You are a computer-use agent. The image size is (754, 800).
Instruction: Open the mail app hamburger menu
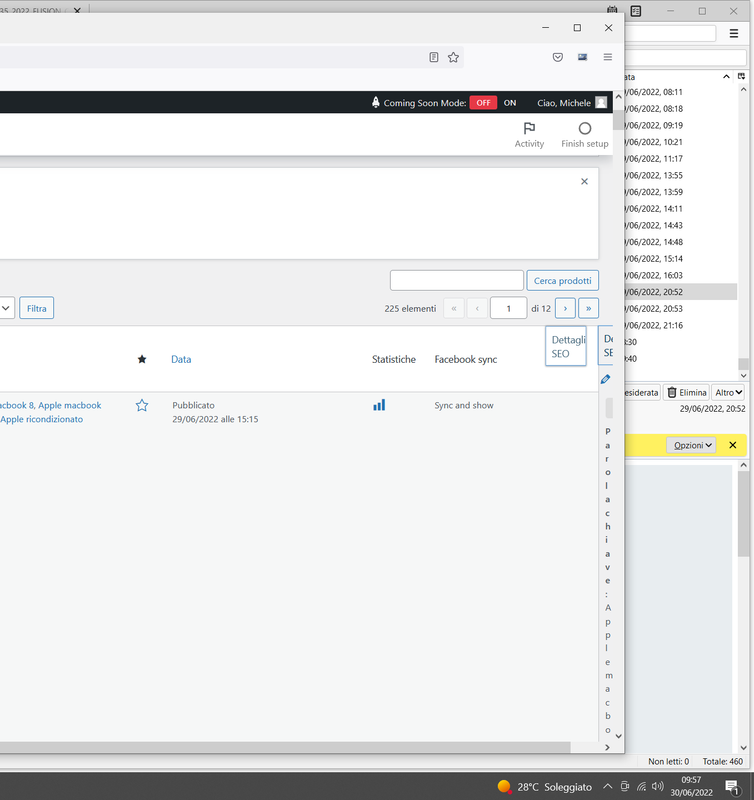734,34
